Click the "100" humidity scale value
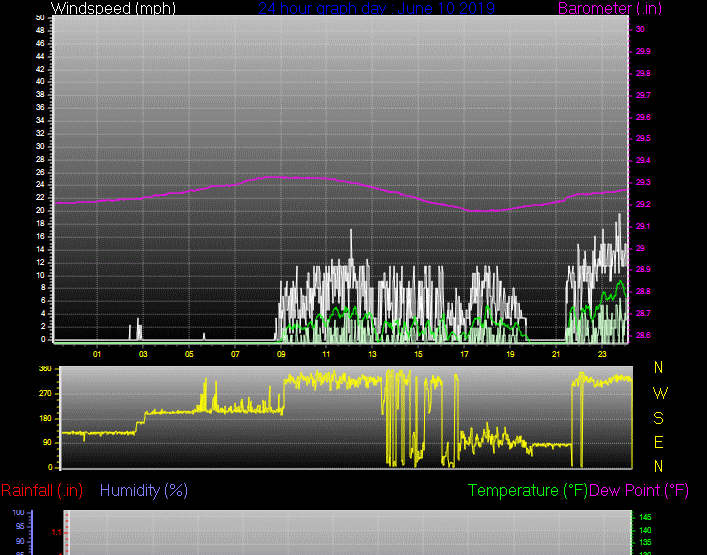 18,513
